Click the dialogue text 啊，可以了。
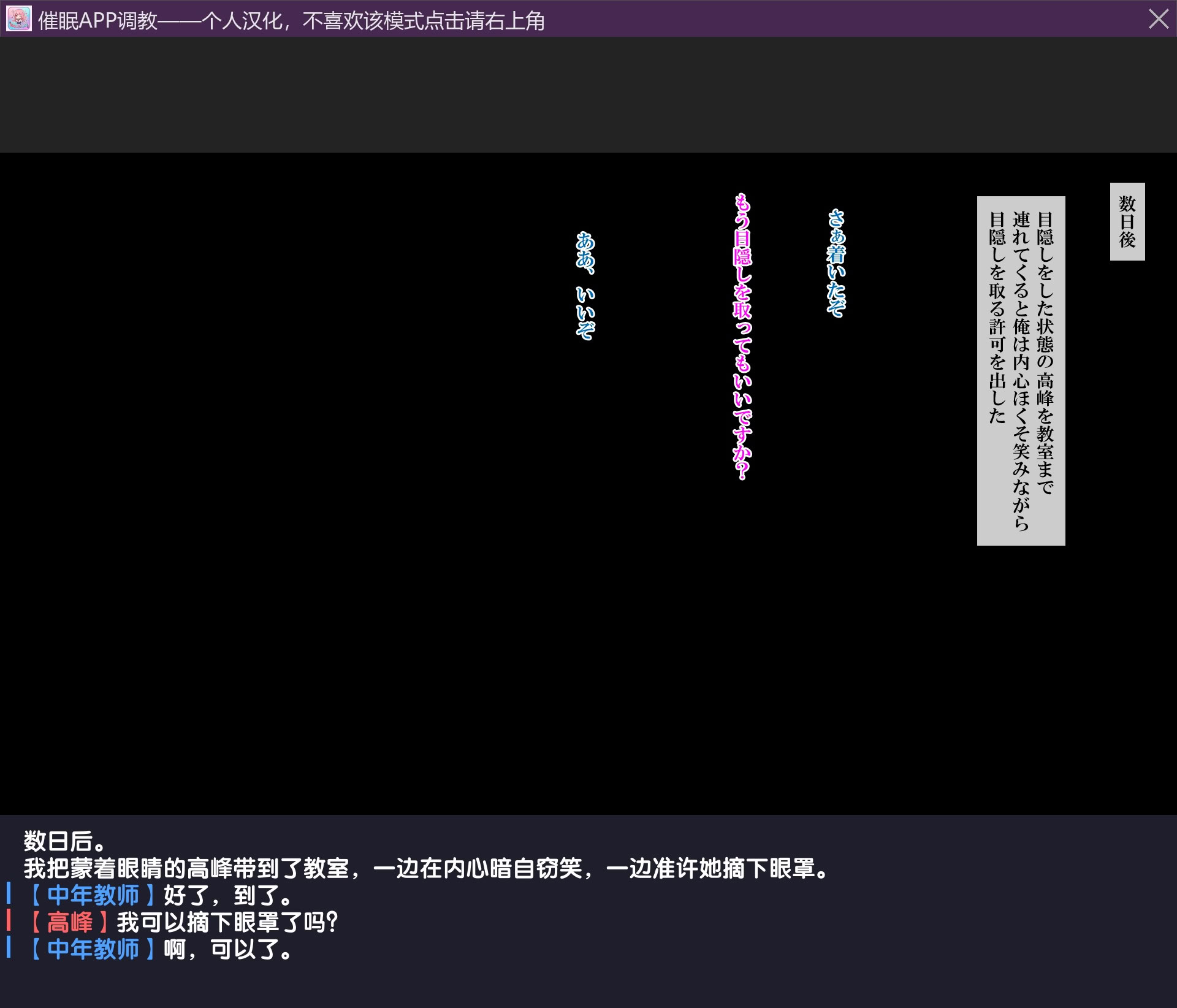Viewport: 1177px width, 1008px height. [228, 949]
